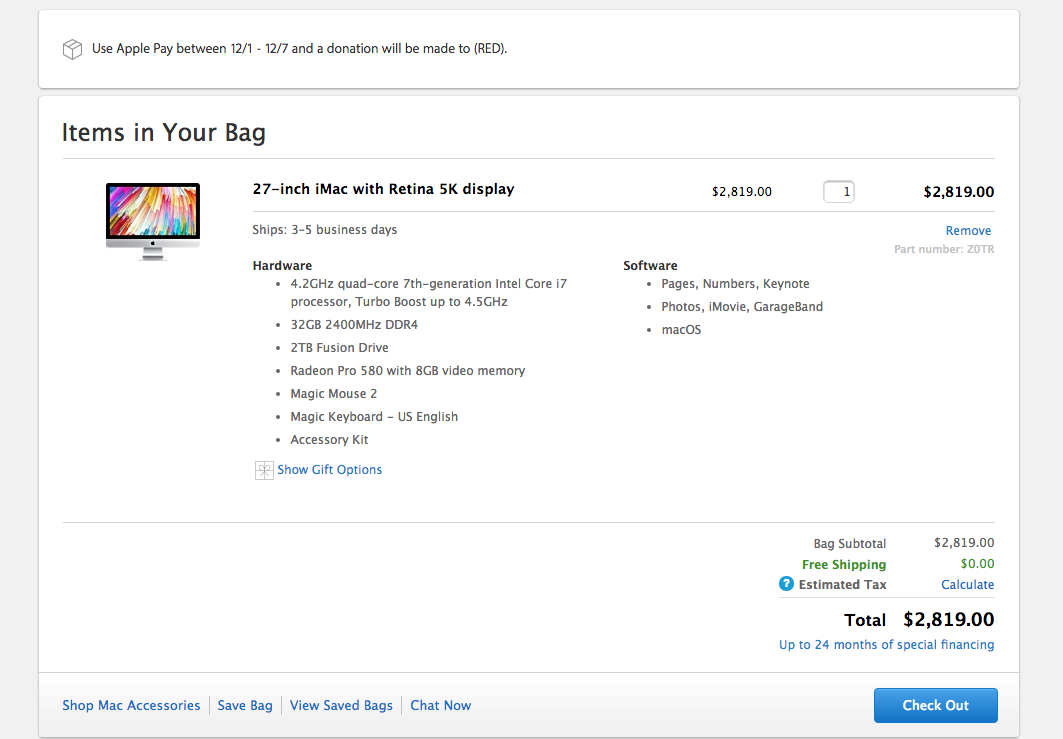The height and width of the screenshot is (739, 1063).
Task: Open Show Gift Options link
Action: pos(329,470)
